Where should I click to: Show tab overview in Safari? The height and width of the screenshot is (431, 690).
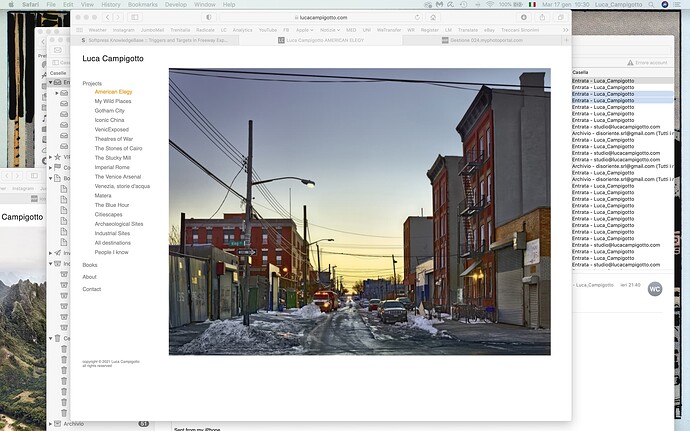coord(561,17)
